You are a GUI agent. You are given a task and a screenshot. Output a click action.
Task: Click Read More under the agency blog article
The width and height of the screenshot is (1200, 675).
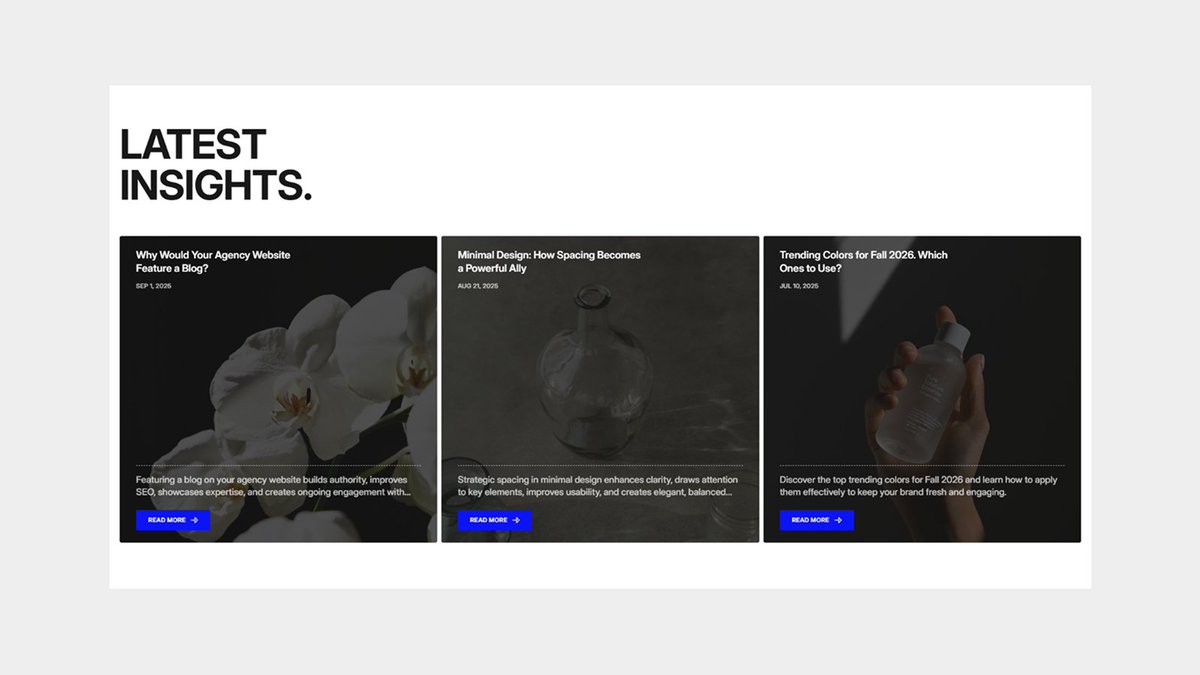coord(173,520)
